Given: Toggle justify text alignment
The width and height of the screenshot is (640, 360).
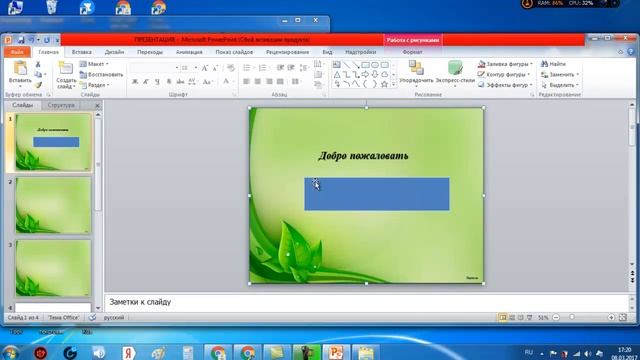Looking at the screenshot, I should tap(280, 82).
